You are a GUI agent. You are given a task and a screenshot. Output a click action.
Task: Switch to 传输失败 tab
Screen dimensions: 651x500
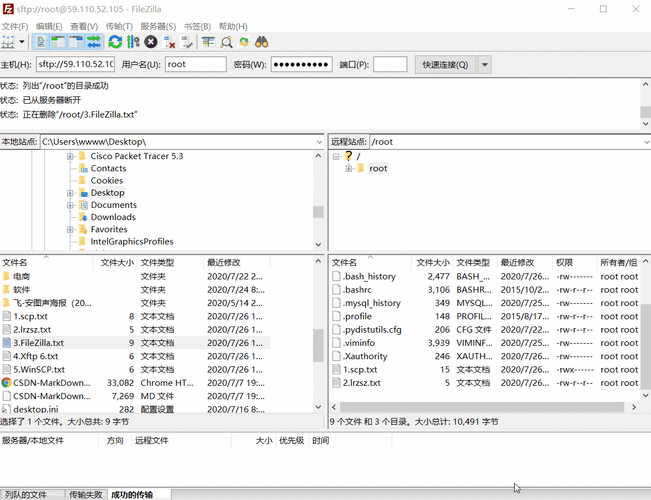click(86, 495)
